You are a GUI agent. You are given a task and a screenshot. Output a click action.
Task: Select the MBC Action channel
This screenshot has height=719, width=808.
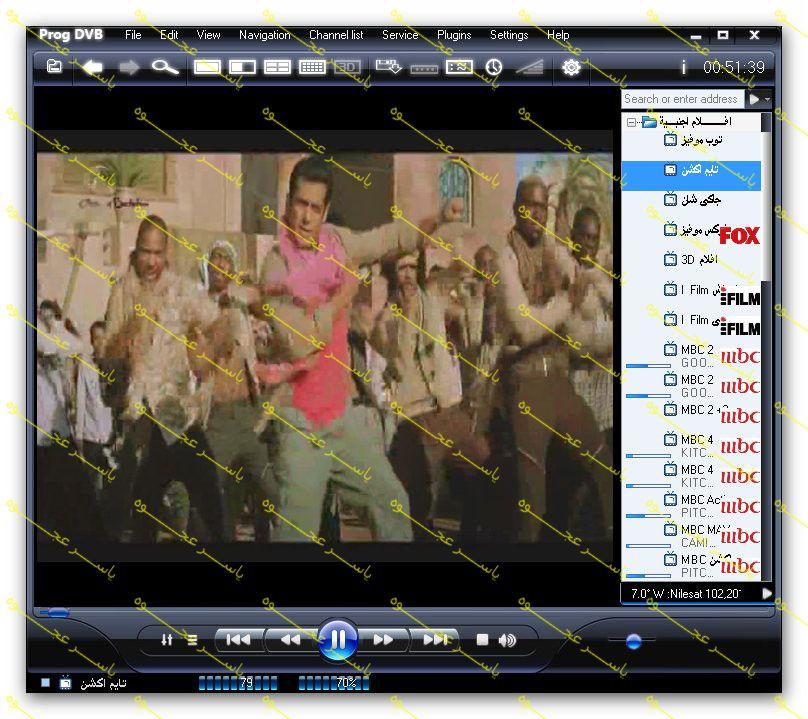point(692,506)
